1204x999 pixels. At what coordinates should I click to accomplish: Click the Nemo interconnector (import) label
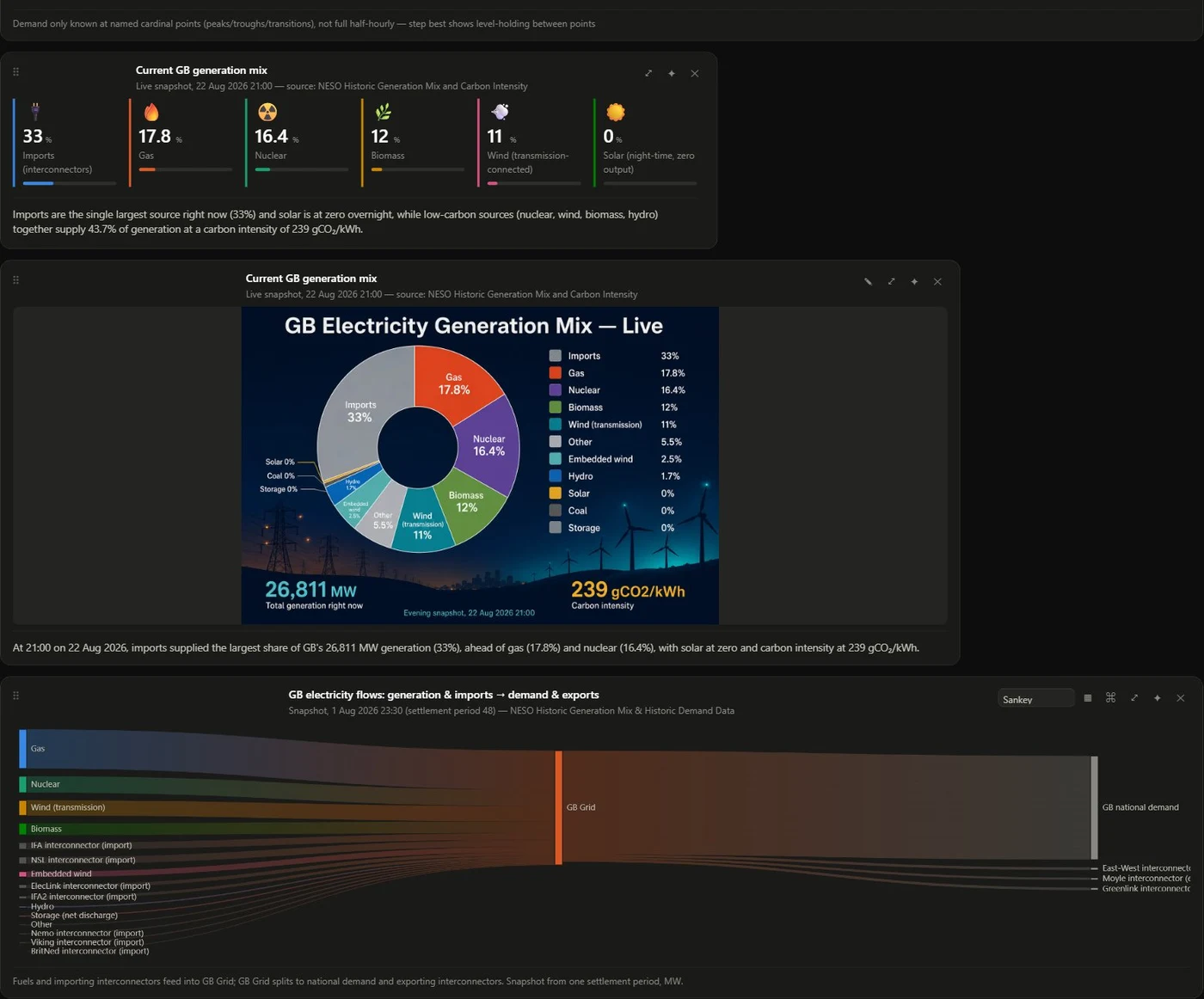[87, 933]
